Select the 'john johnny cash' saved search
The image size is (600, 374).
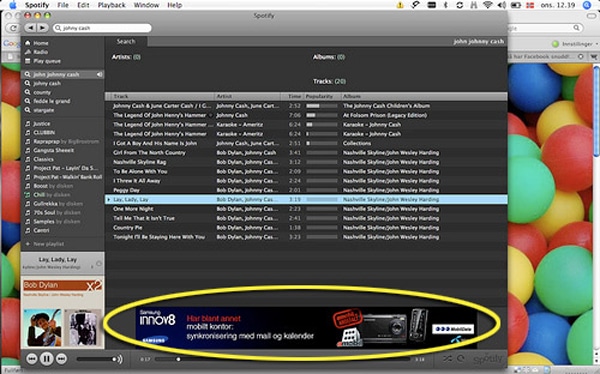[63, 74]
